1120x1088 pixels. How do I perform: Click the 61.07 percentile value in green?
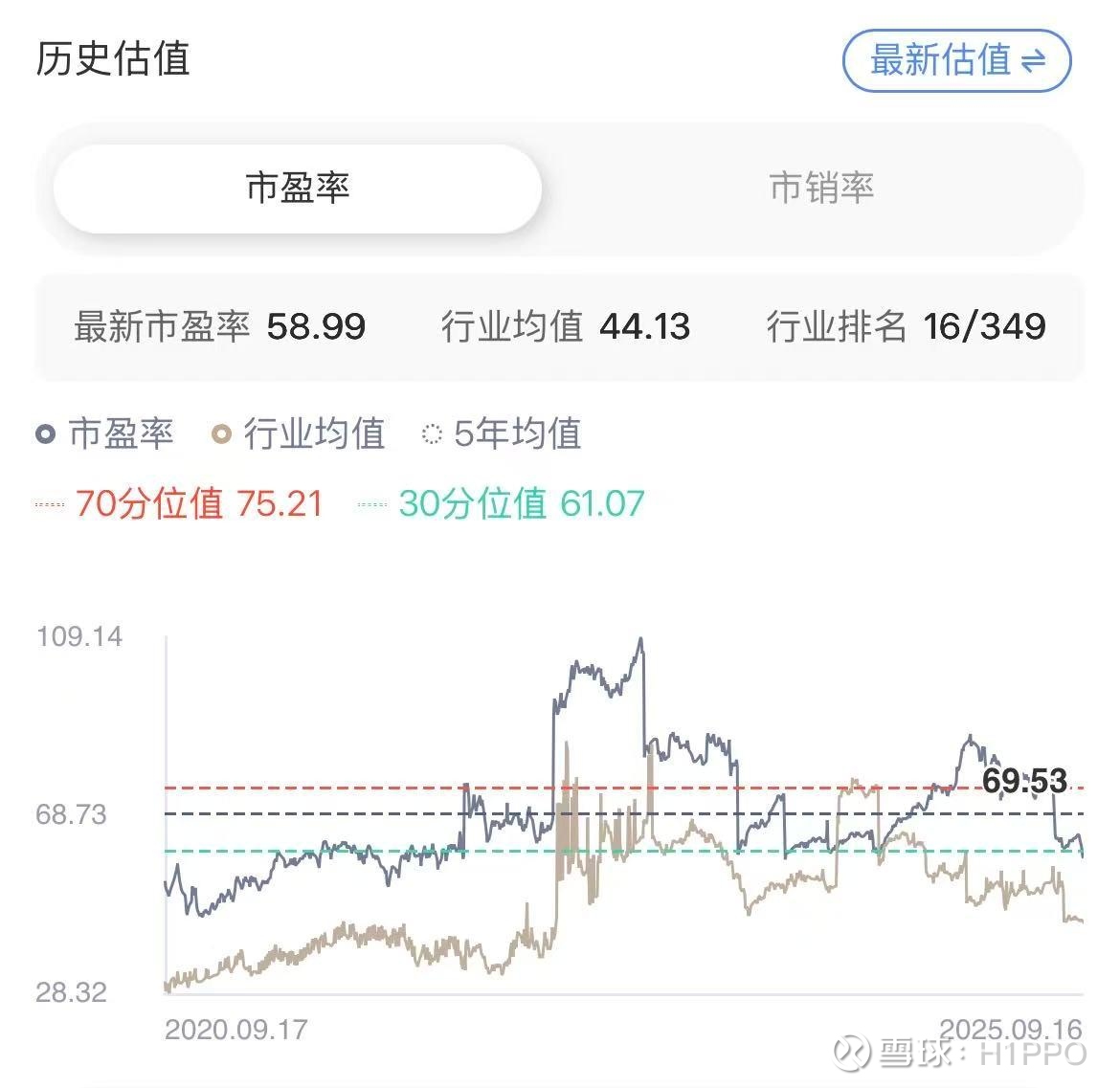pos(602,503)
